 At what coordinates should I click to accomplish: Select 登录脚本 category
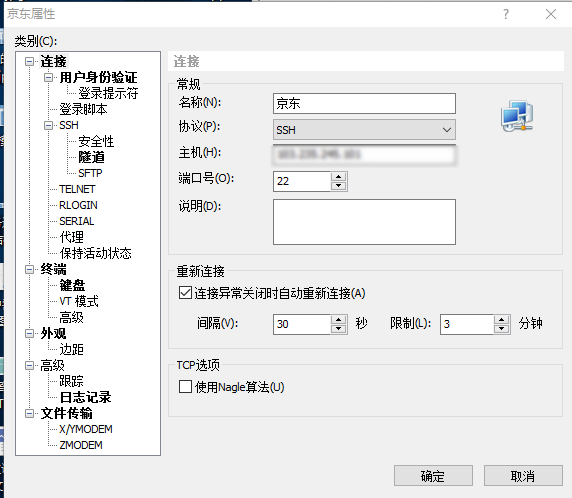pyautogui.click(x=84, y=109)
